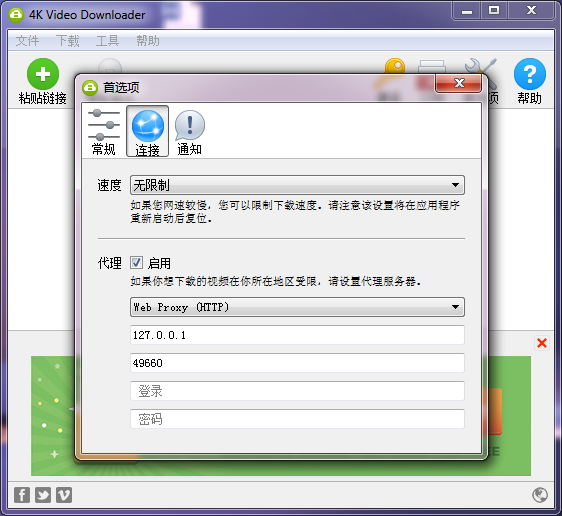Select the 连接 connection globe tab

[x=147, y=131]
